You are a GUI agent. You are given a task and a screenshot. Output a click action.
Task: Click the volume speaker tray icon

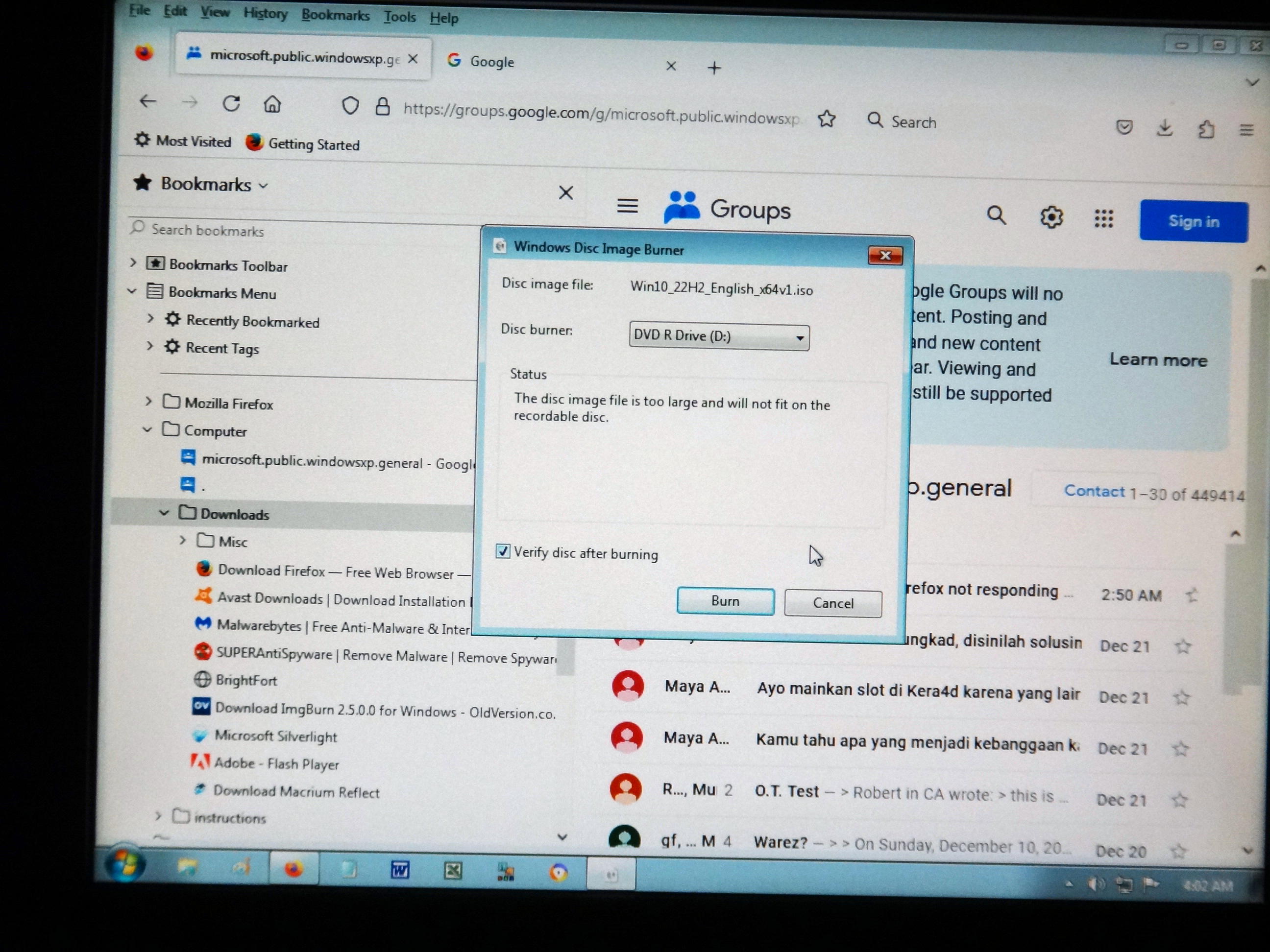(x=1096, y=884)
